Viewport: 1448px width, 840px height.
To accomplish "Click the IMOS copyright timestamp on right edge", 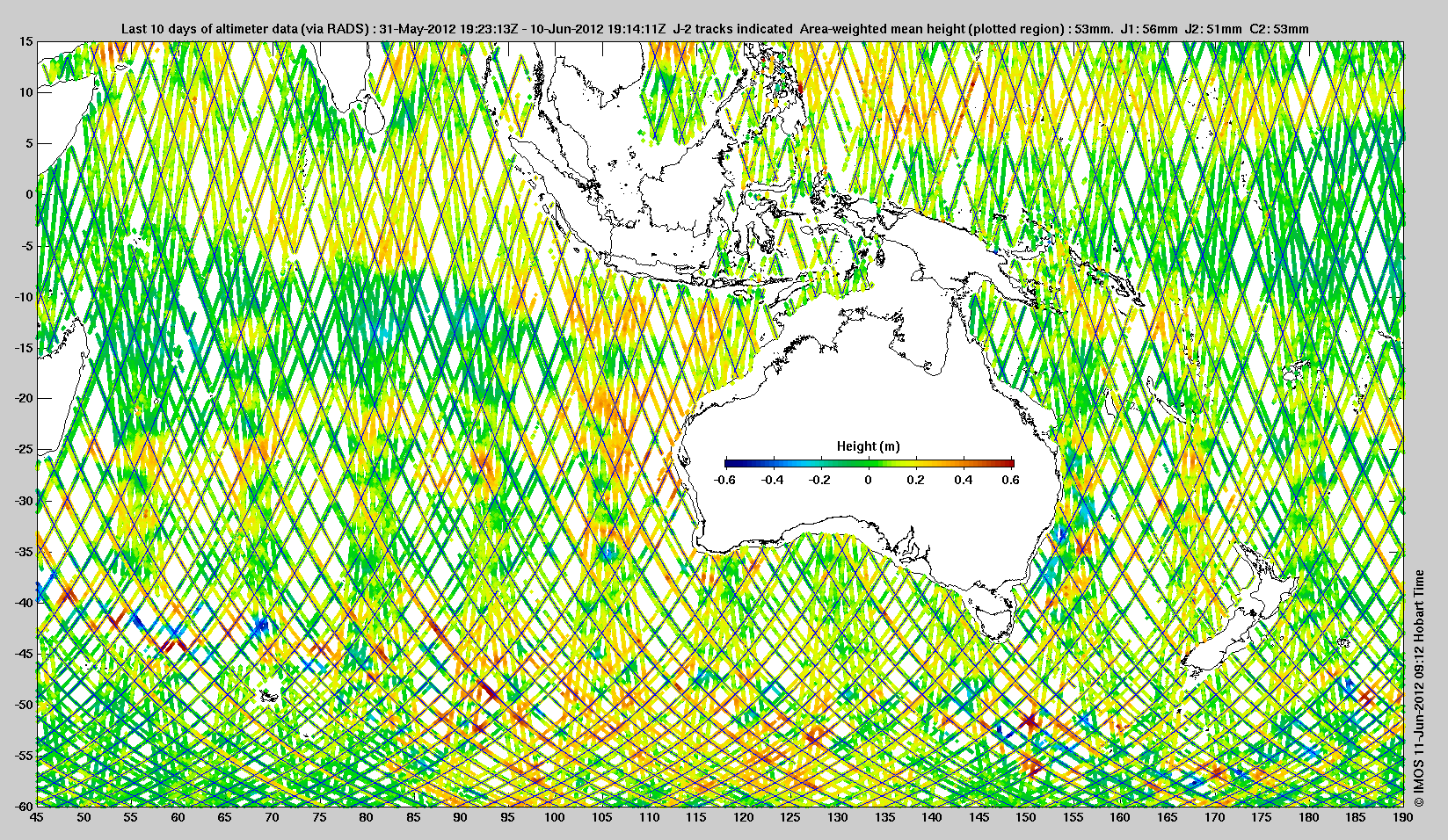I will tap(1418, 689).
